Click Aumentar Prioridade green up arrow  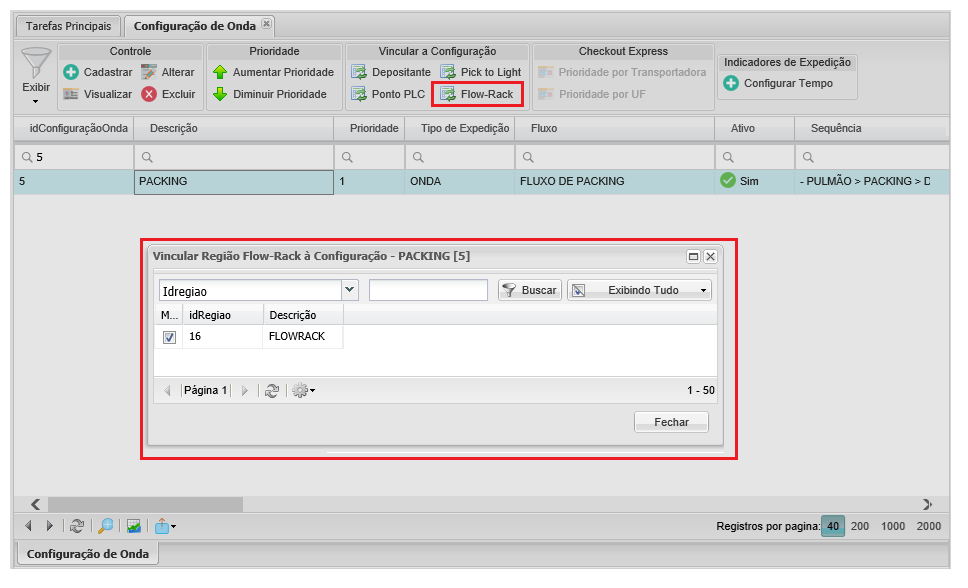tap(273, 72)
